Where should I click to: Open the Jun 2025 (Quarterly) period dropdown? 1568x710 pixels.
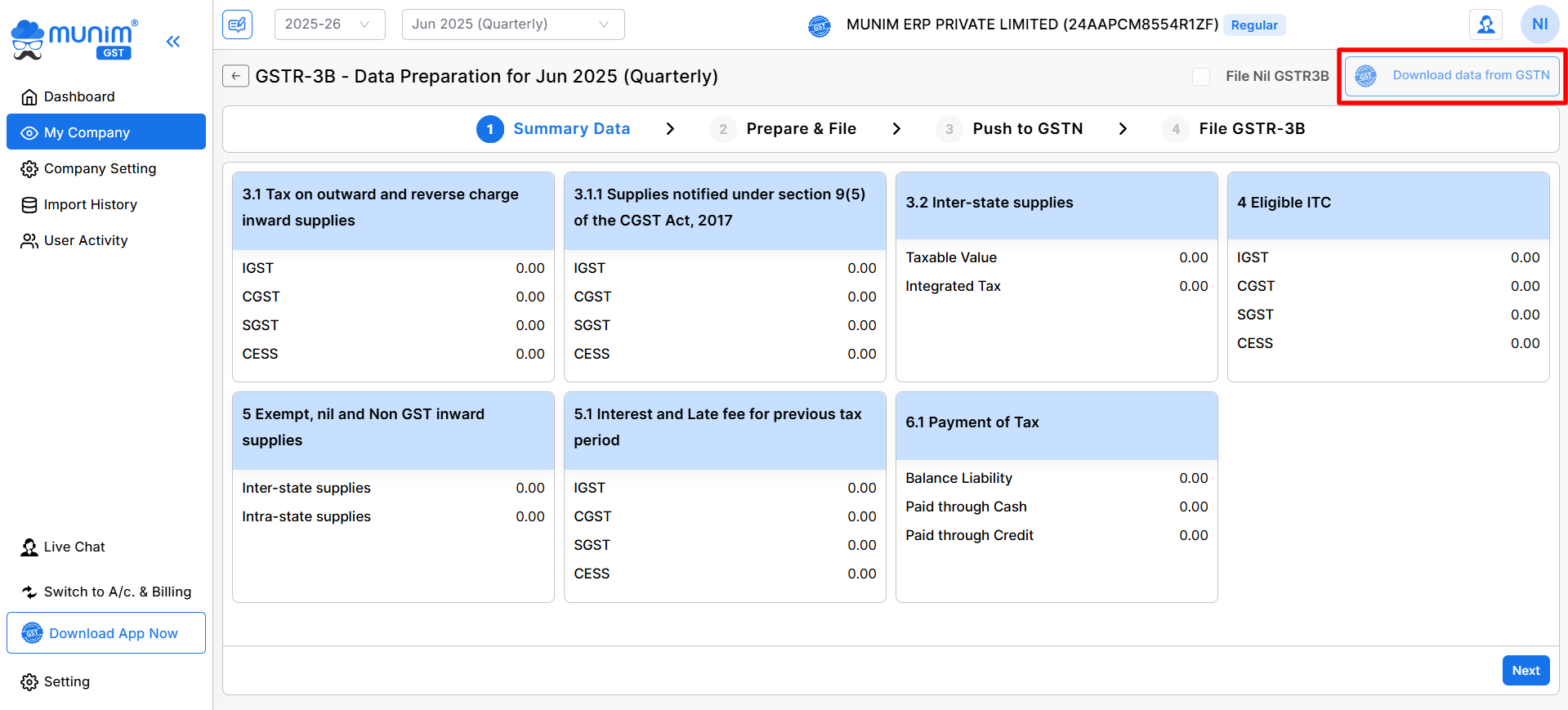(513, 25)
